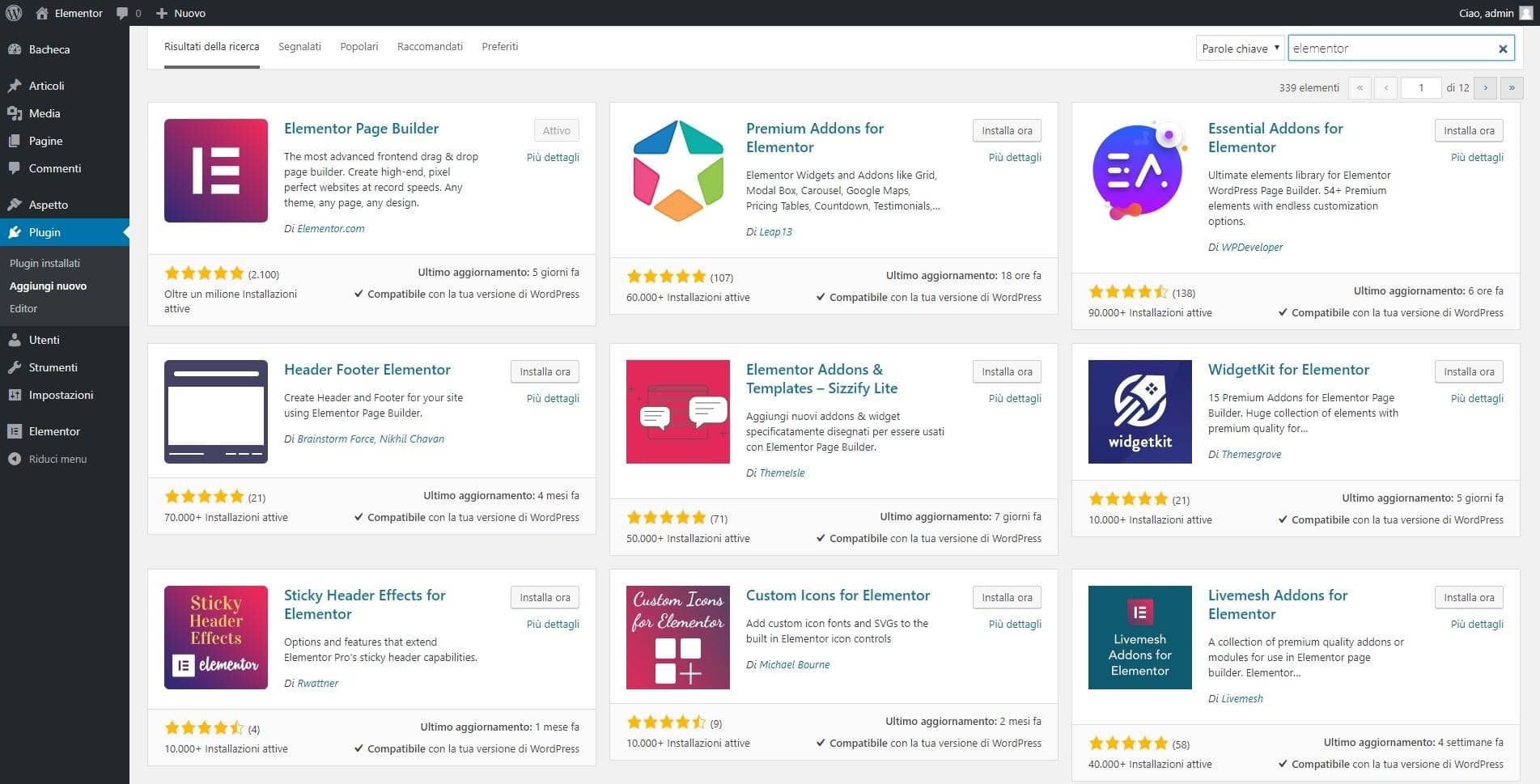Switch to the Raccomandati tab

point(430,47)
